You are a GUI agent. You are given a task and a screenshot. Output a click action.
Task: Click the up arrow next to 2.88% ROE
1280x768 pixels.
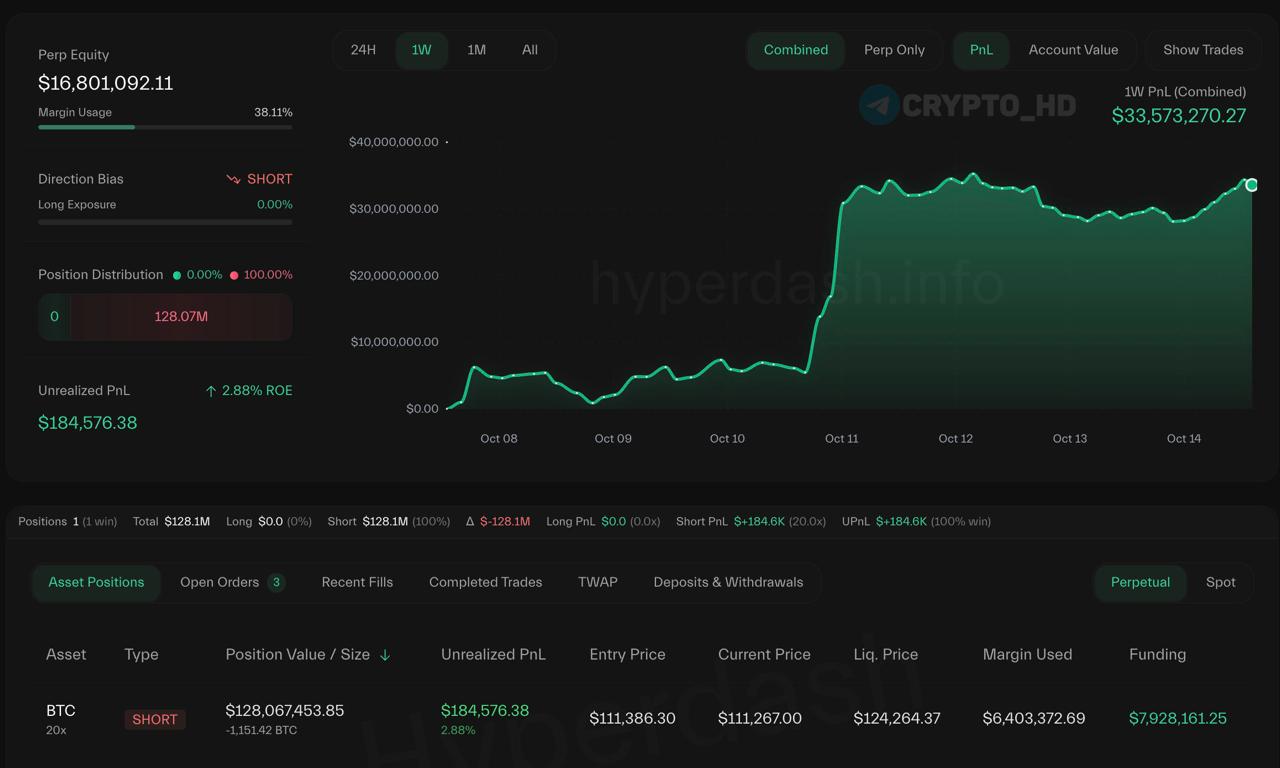pos(210,391)
